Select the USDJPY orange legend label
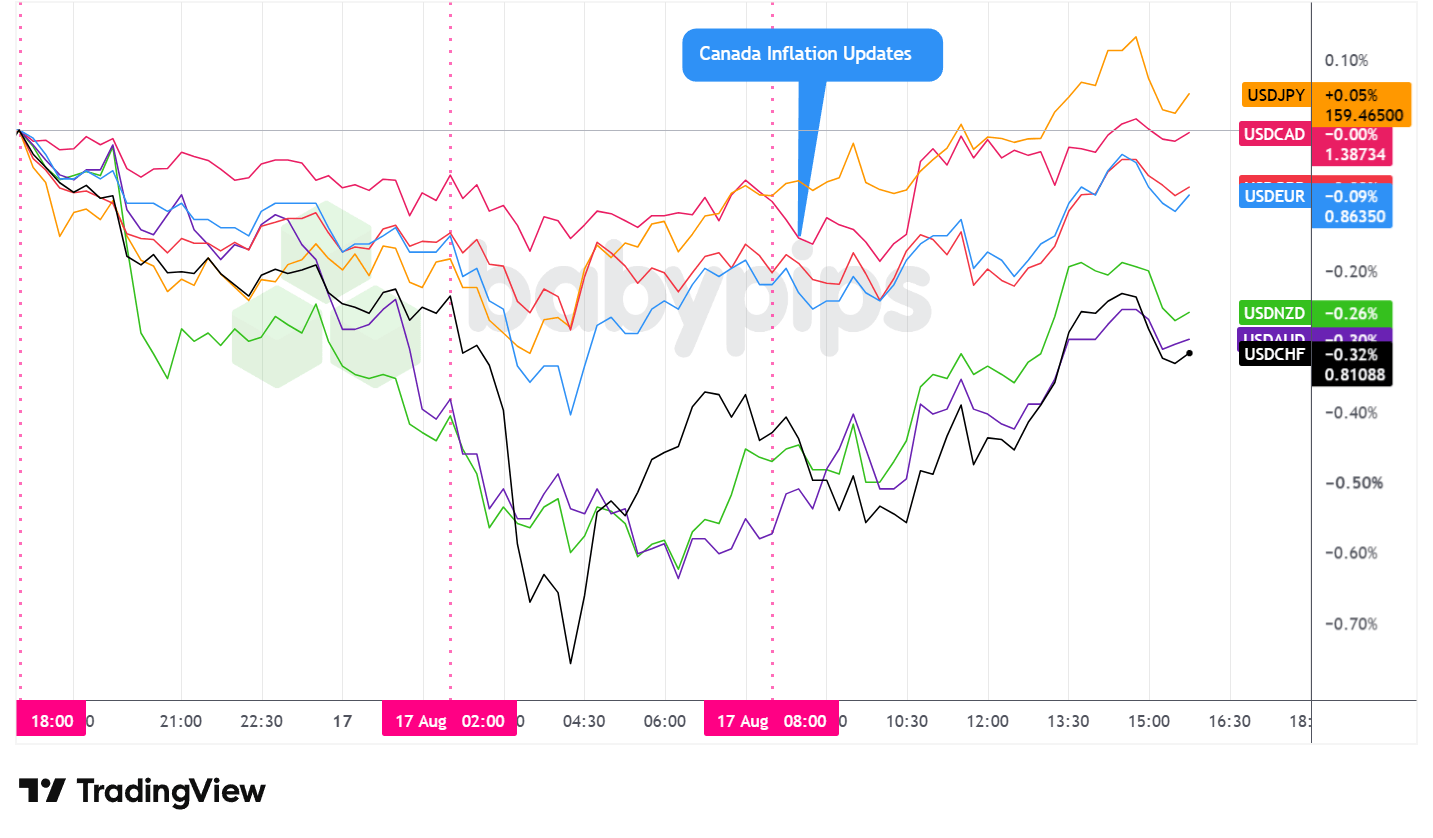The width and height of the screenshot is (1433, 838). point(1277,95)
